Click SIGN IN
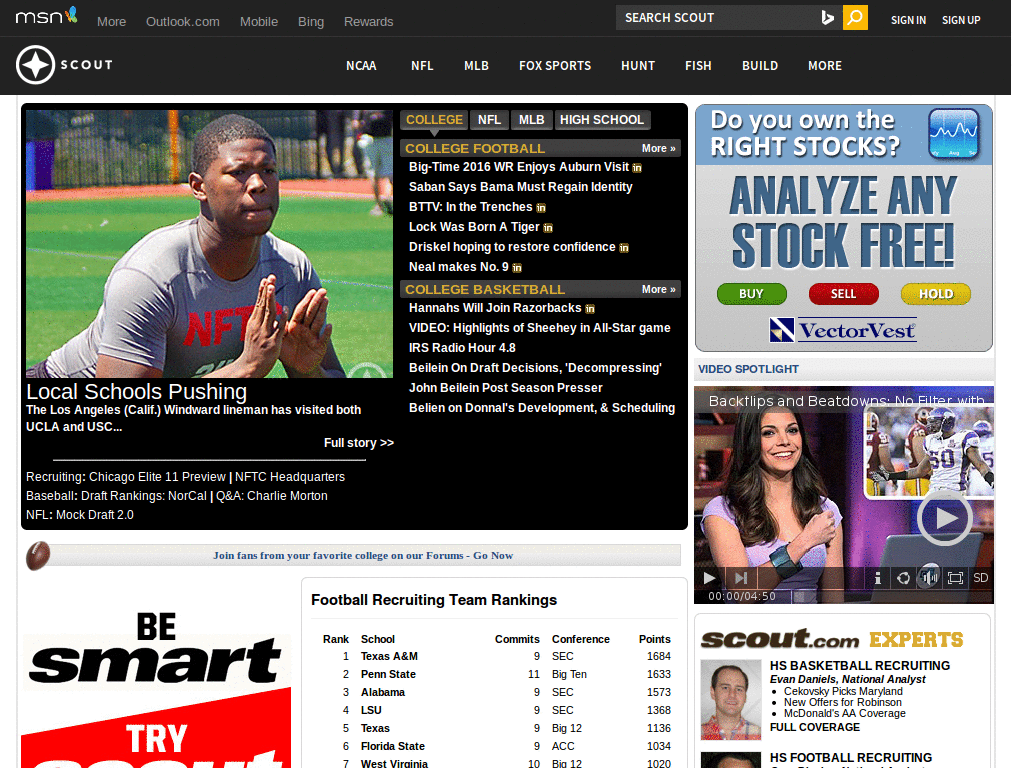 908,20
